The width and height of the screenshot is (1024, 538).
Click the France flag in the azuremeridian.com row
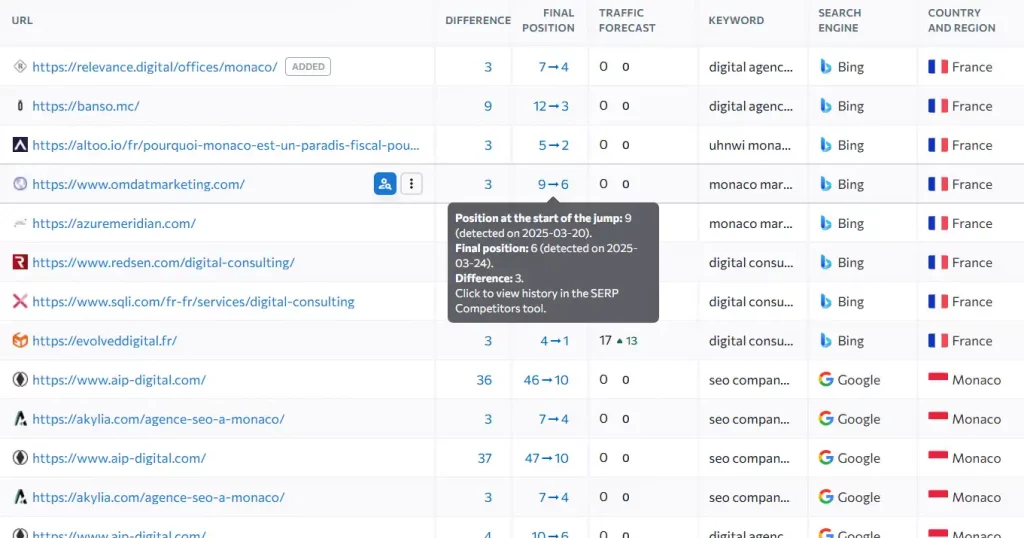(x=938, y=223)
